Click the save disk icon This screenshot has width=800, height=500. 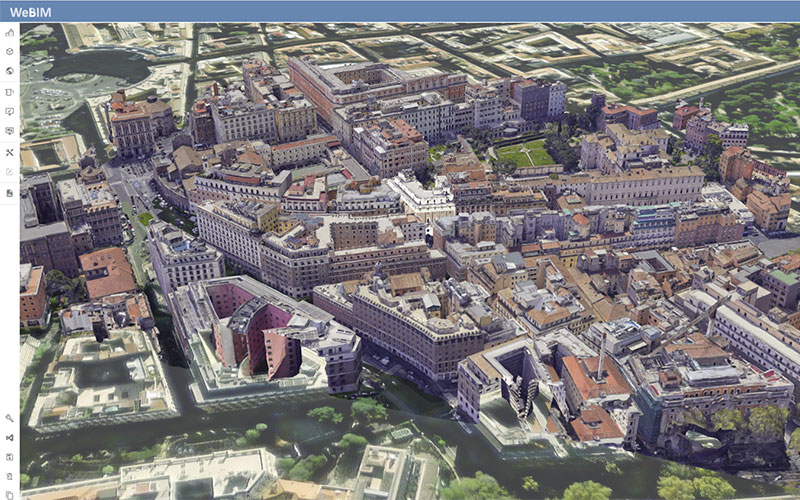pos(9,457)
